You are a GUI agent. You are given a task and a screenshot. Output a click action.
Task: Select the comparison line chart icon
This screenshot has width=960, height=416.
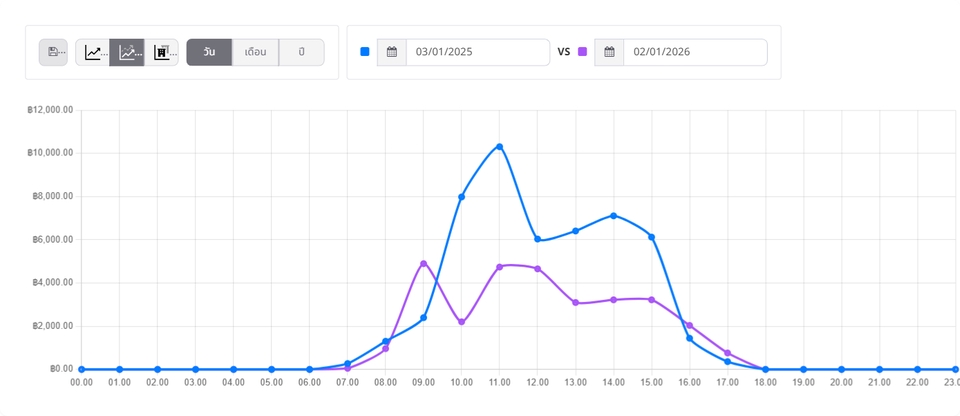(127, 52)
